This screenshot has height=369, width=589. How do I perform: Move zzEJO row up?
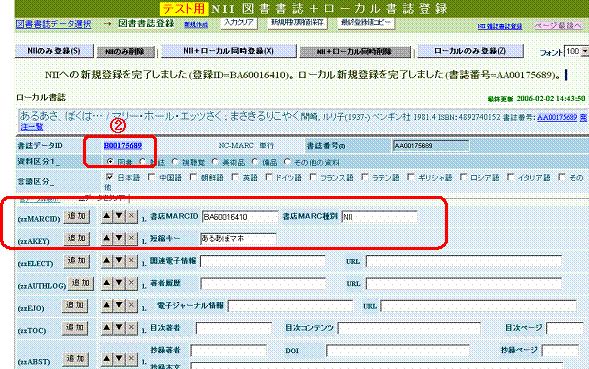click(x=107, y=305)
